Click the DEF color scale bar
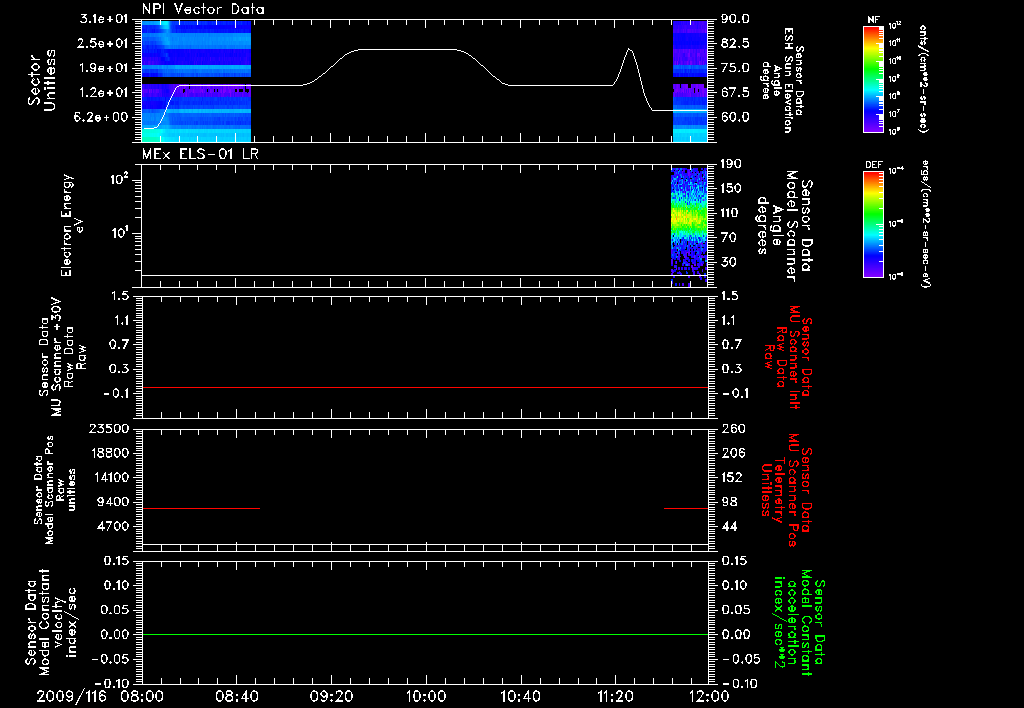The height and width of the screenshot is (708, 1024). click(x=874, y=224)
